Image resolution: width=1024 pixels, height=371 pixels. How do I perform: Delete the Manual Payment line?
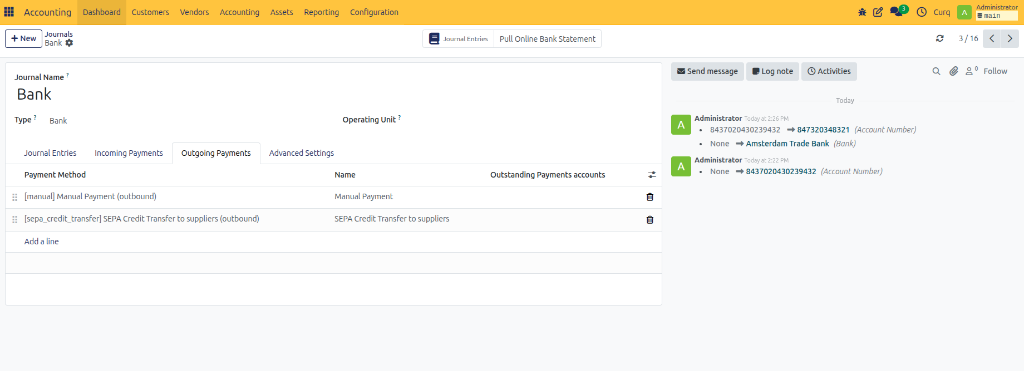pyautogui.click(x=650, y=197)
